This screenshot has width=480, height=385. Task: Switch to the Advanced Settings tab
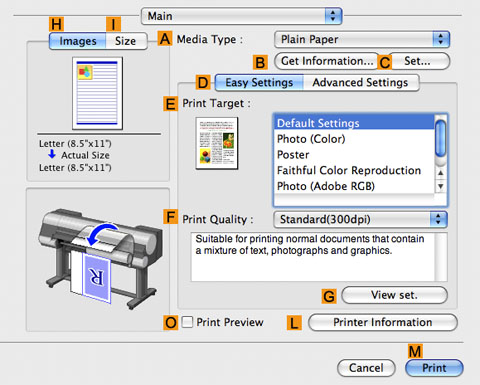pos(361,83)
